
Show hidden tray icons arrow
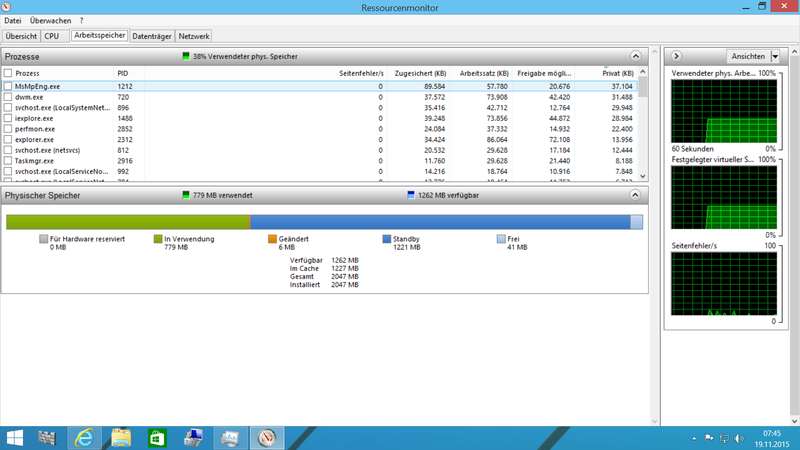tap(694, 438)
